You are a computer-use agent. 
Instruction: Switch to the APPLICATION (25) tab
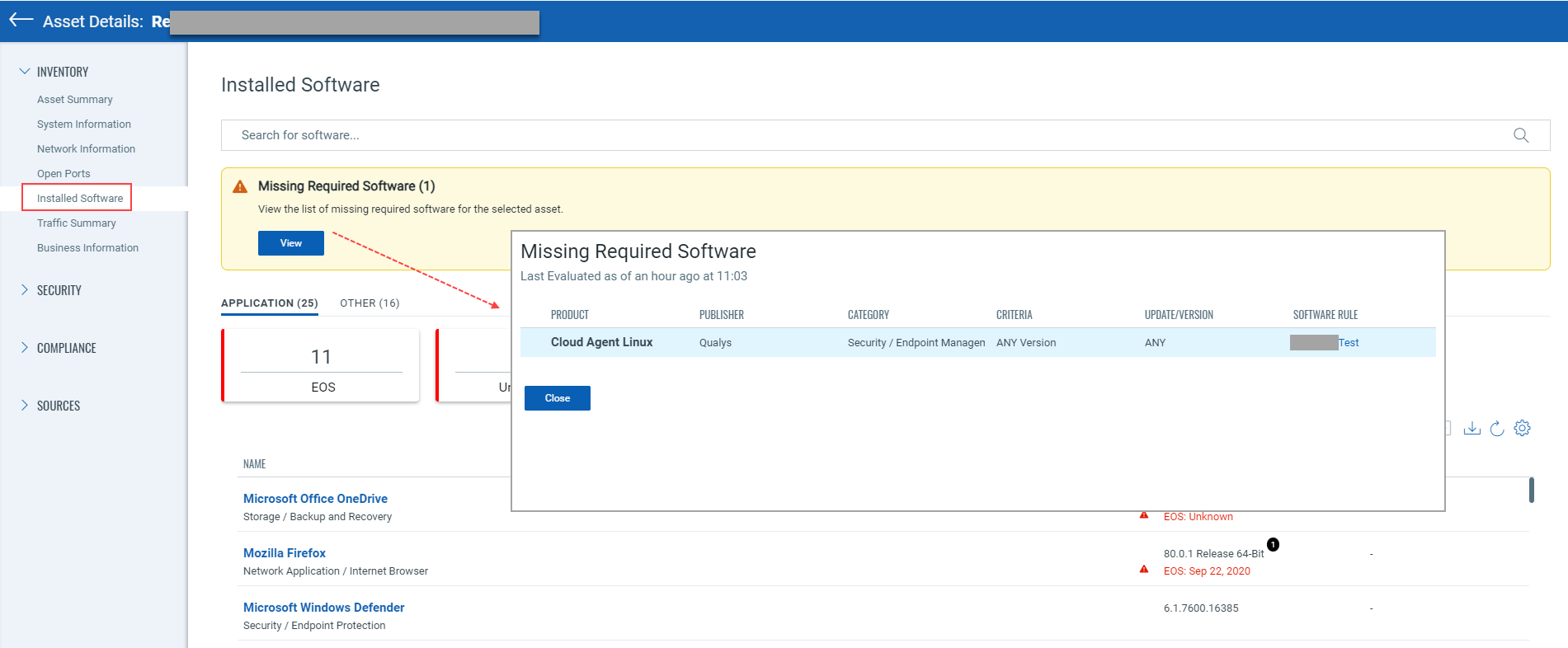click(x=270, y=303)
